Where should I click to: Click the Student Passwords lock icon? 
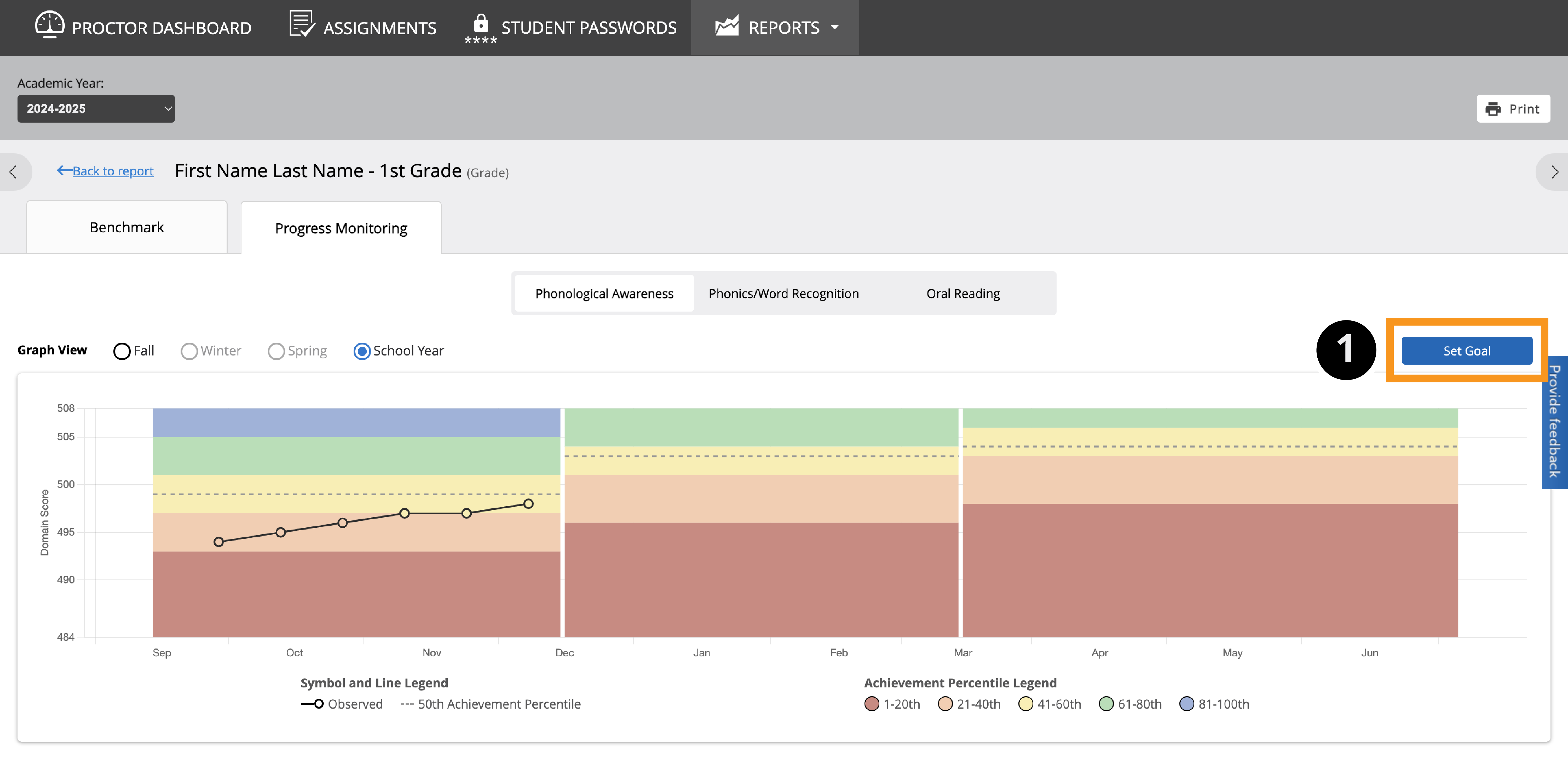click(480, 24)
